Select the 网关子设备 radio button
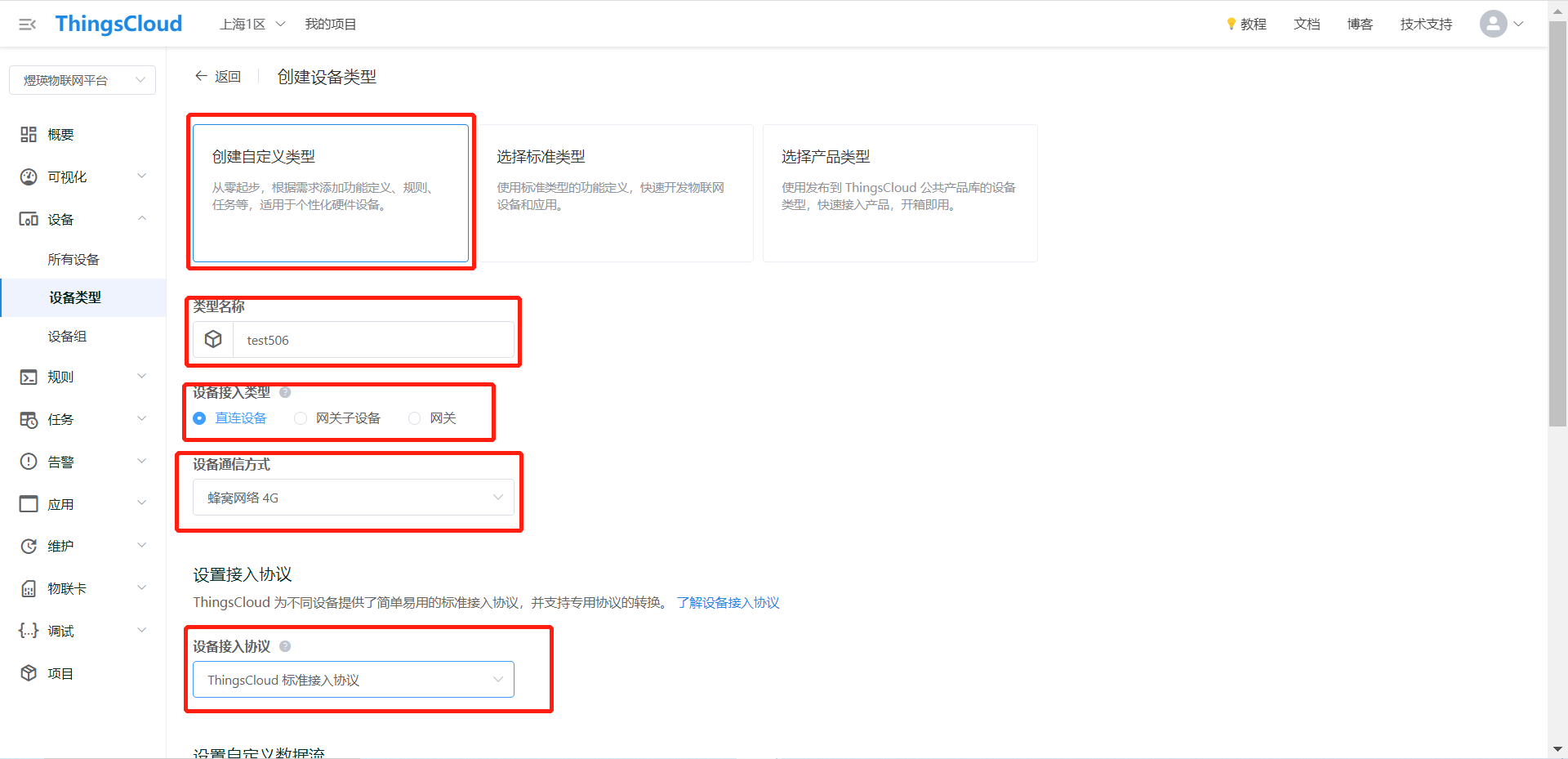The width and height of the screenshot is (1568, 759). 301,418
